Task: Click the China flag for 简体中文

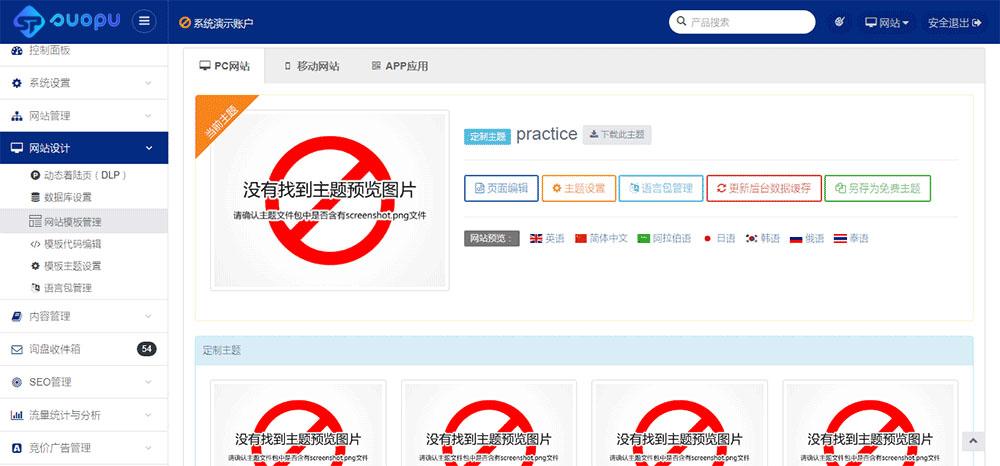Action: (x=580, y=238)
